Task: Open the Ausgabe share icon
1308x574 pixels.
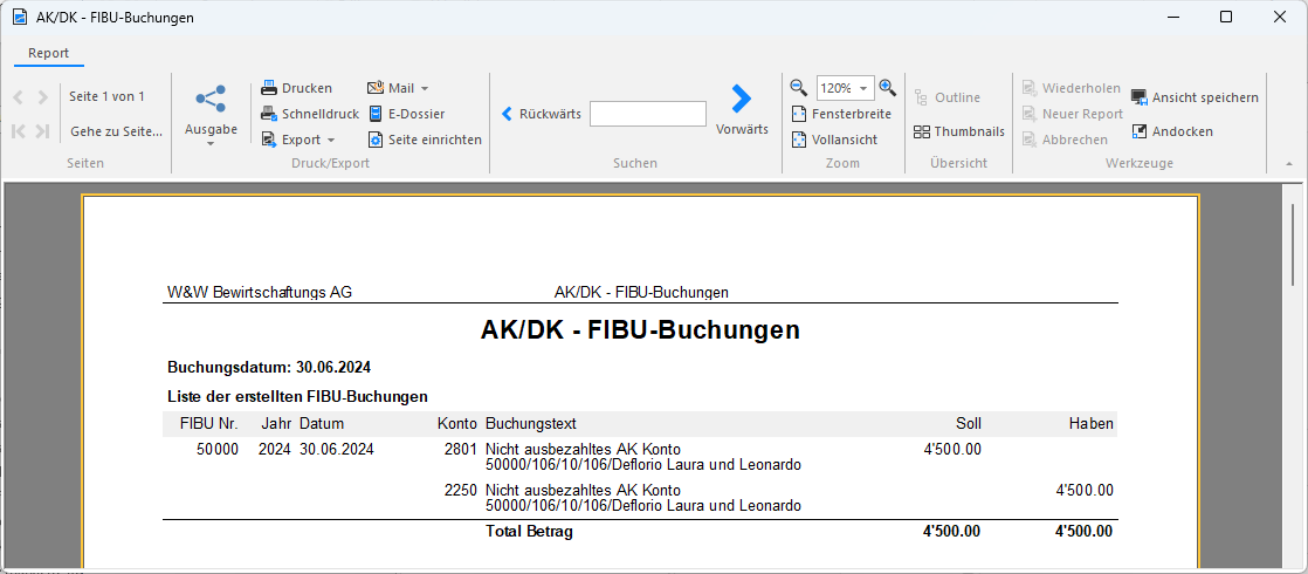Action: coord(211,98)
